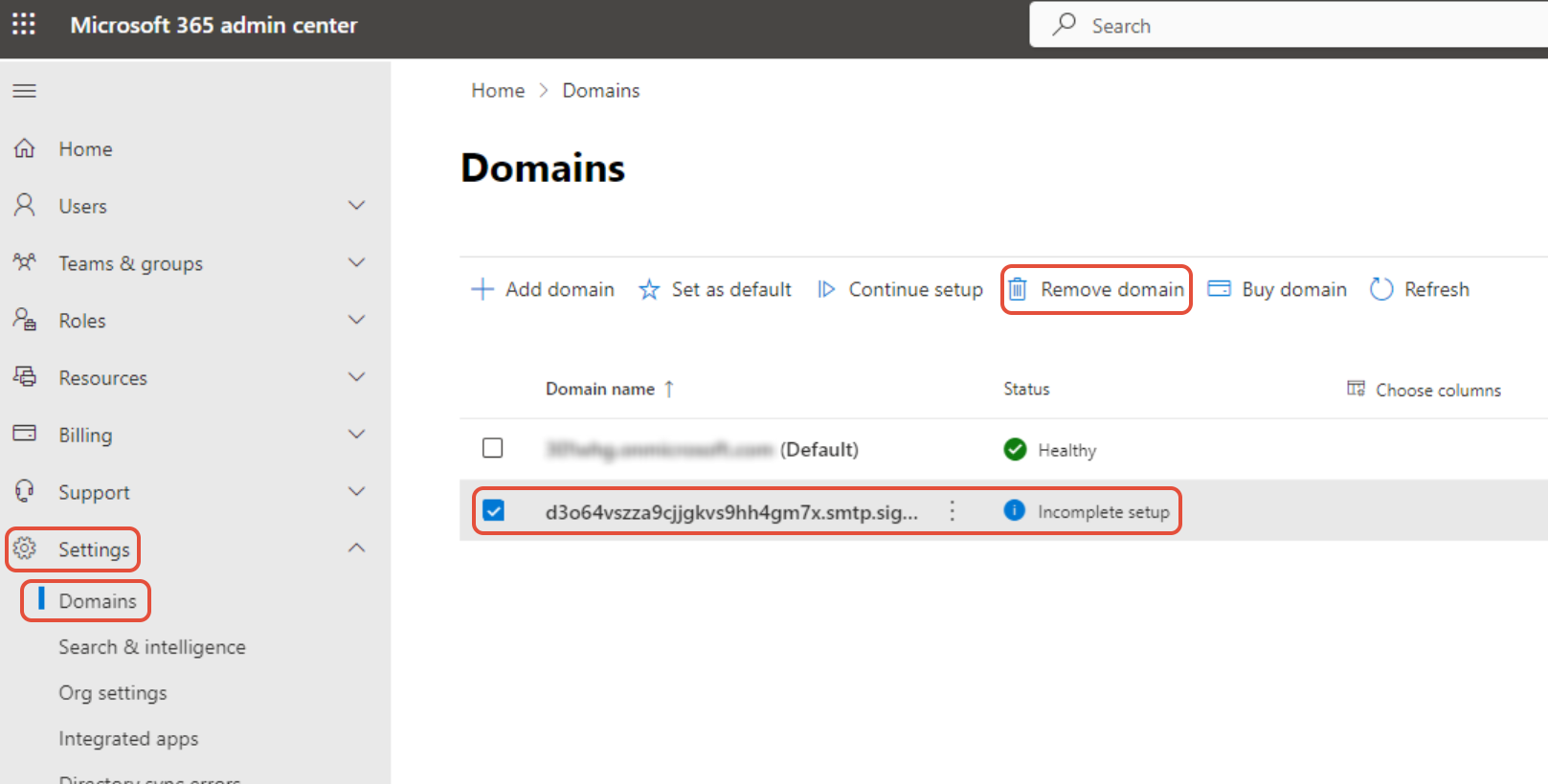Viewport: 1548px width, 784px height.
Task: Expand the Support section chevron
Action: 357,491
